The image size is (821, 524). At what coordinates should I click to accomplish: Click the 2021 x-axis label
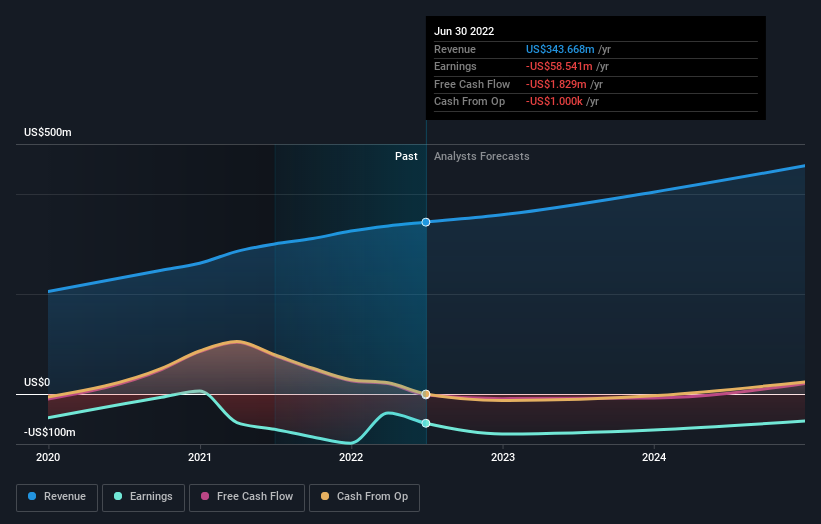click(199, 458)
